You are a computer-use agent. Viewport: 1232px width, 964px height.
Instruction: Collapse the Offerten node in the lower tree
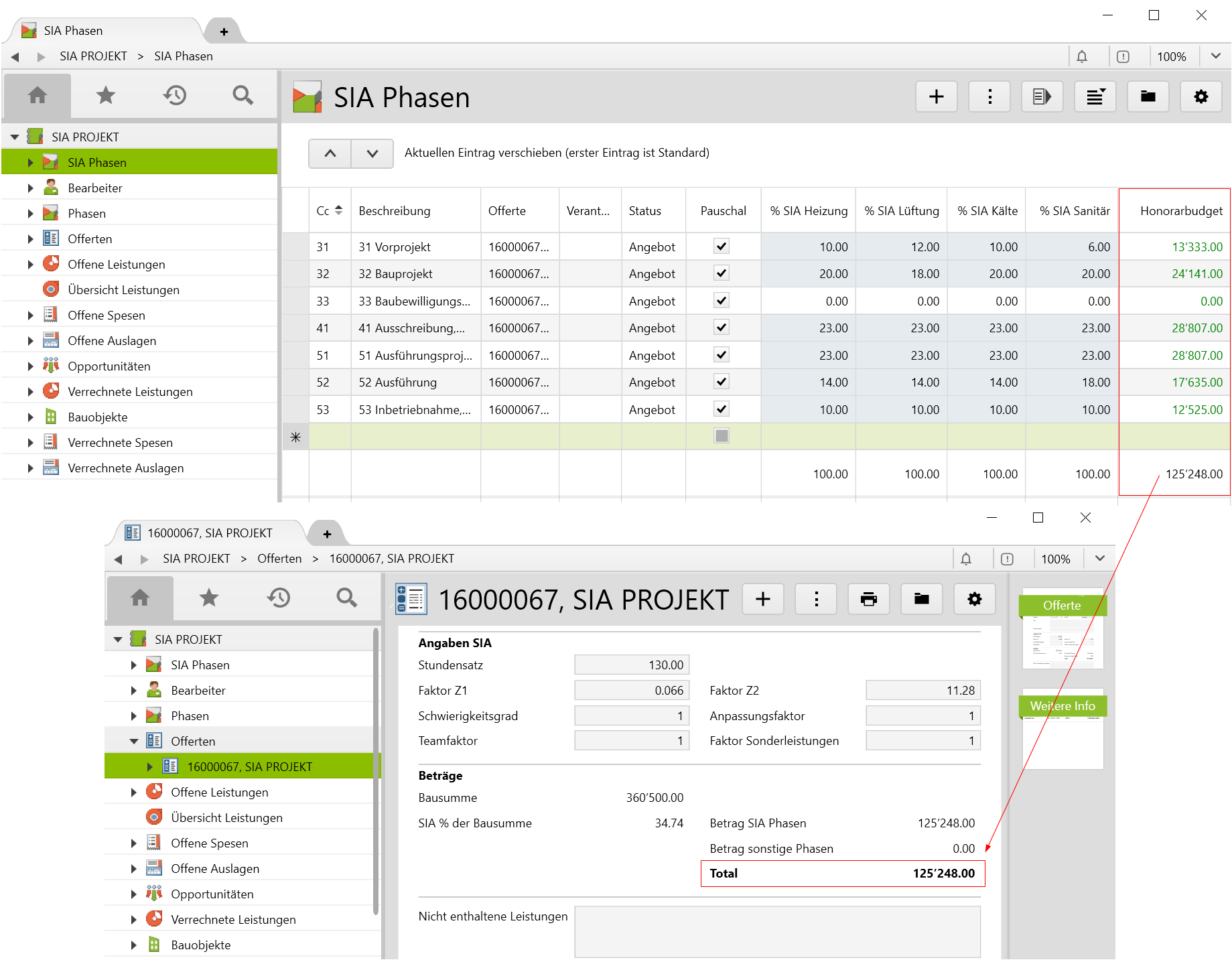pyautogui.click(x=133, y=742)
